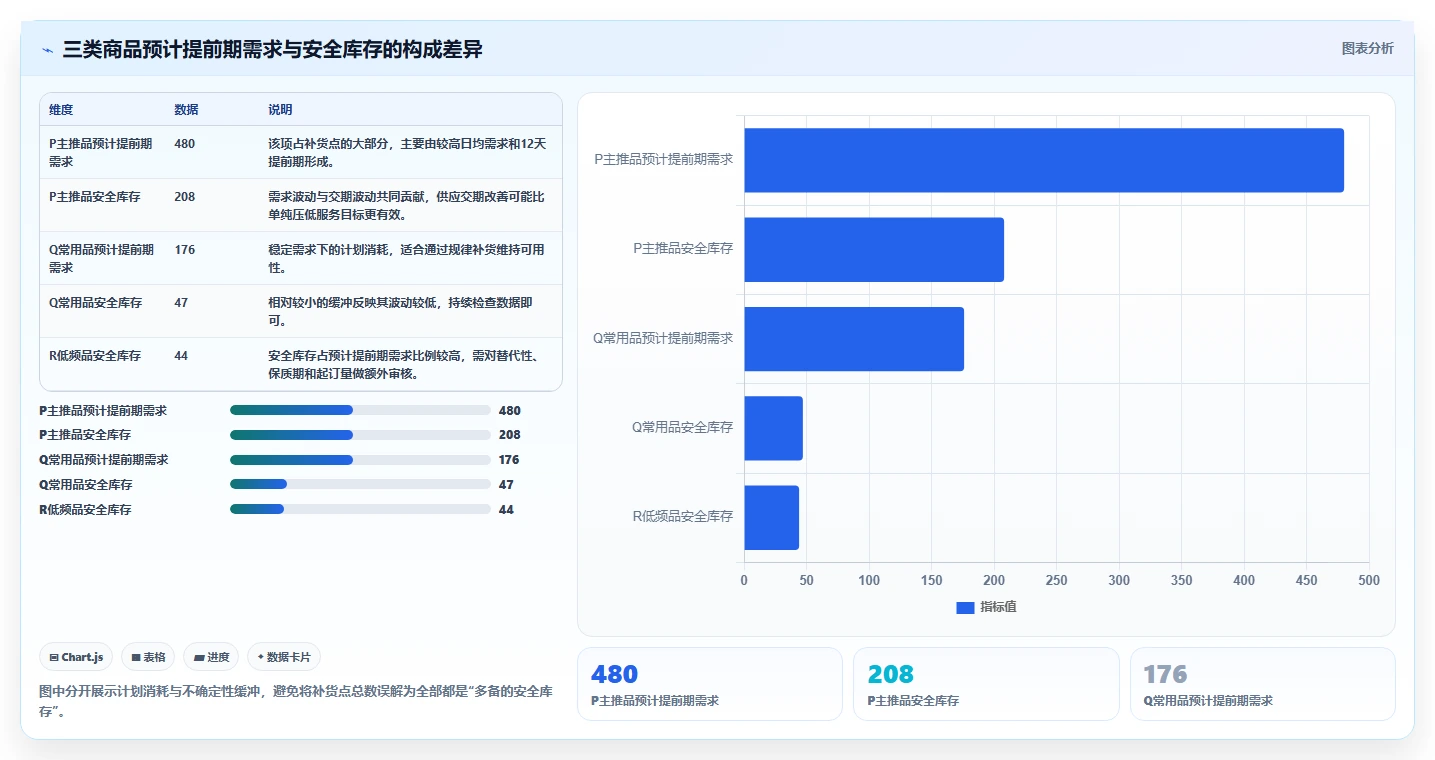Click table row name Q常用品安全库存
The height and width of the screenshot is (760, 1435).
coord(95,303)
